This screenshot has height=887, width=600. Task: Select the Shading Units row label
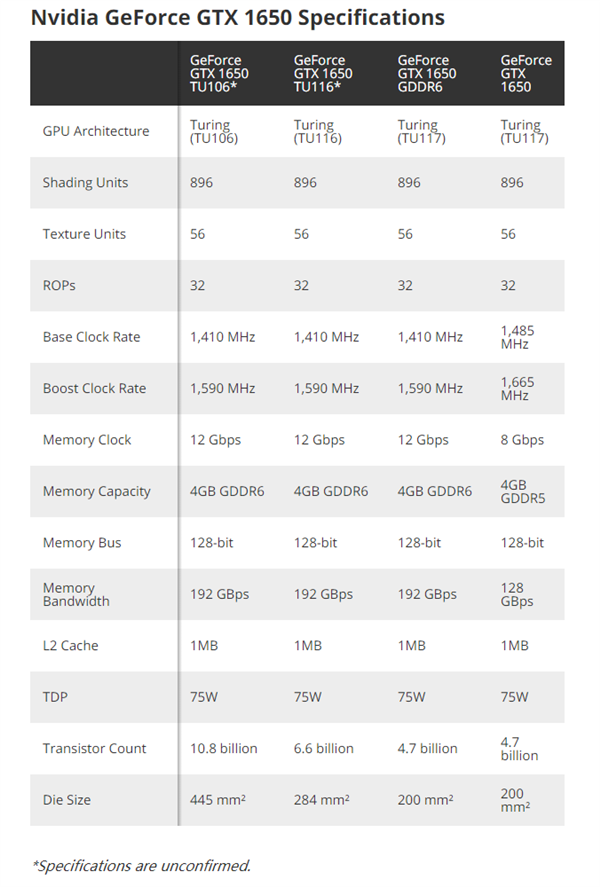coord(85,183)
